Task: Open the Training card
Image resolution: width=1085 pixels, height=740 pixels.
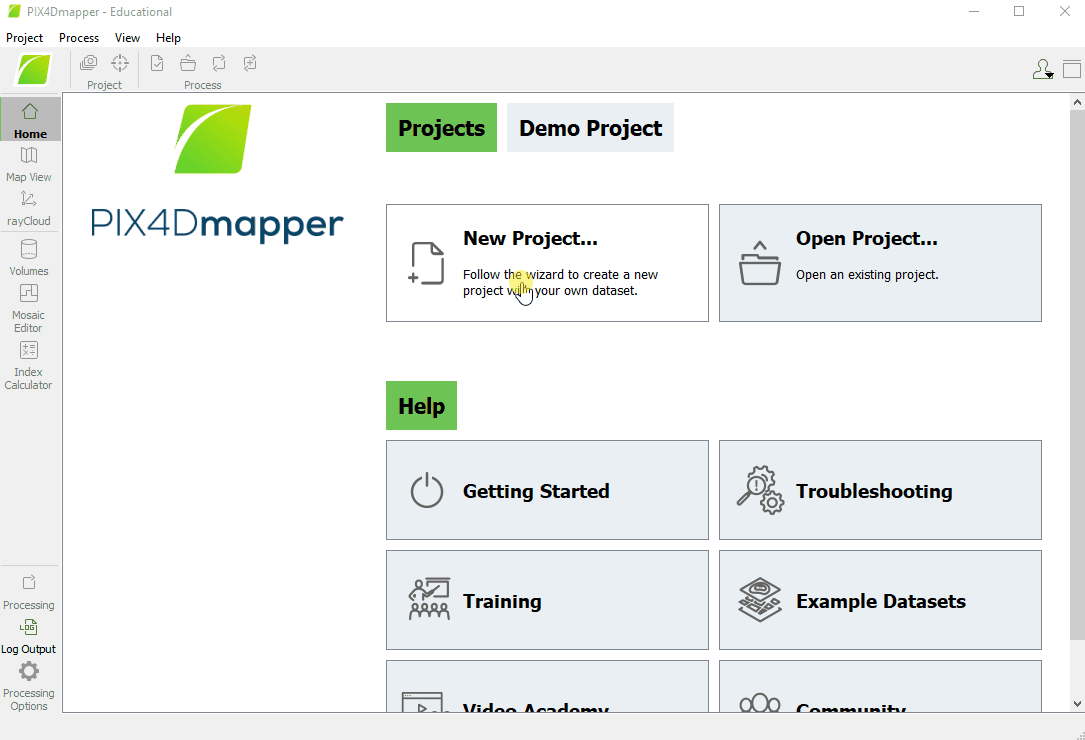Action: click(x=547, y=600)
